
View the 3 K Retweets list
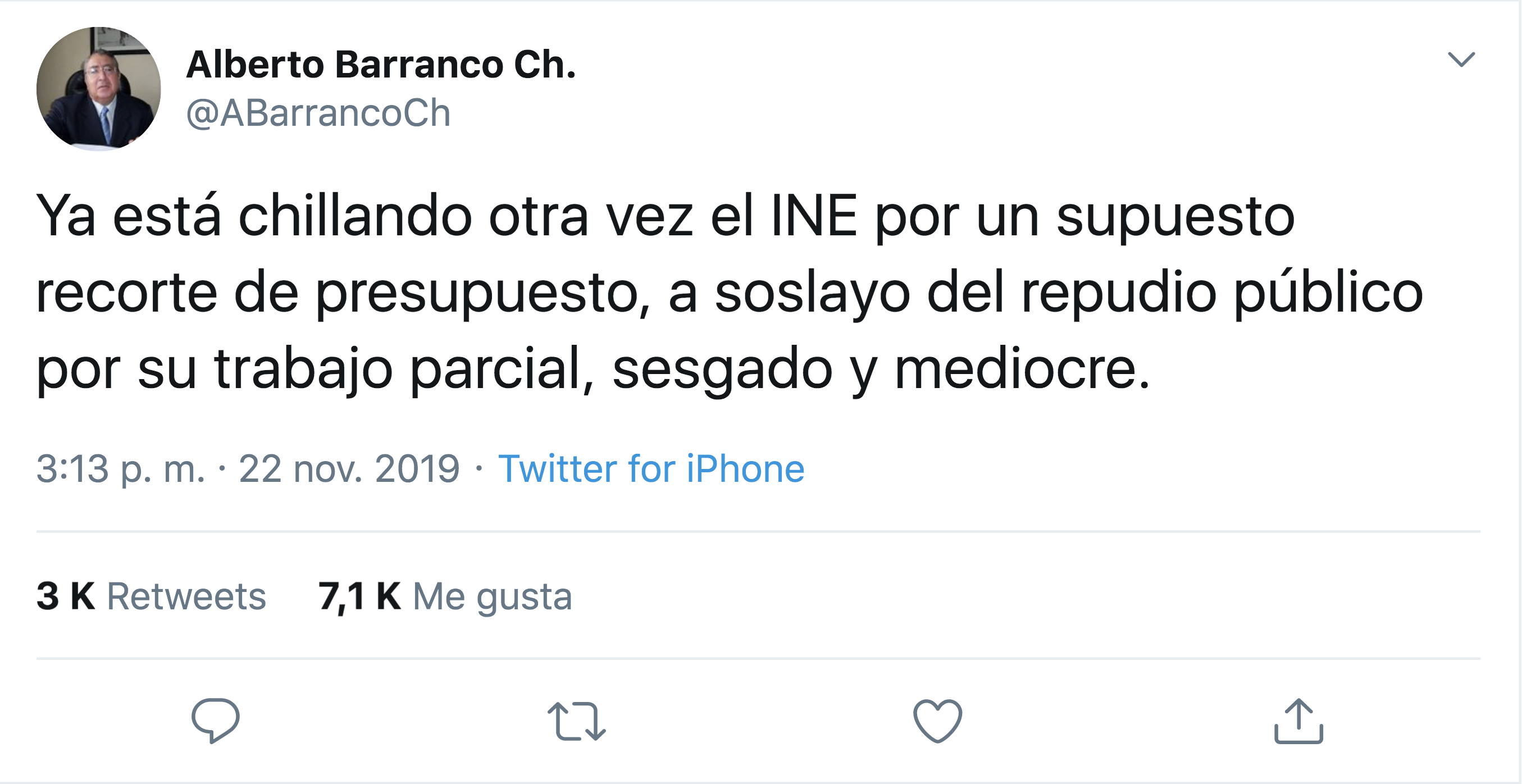pyautogui.click(x=151, y=596)
